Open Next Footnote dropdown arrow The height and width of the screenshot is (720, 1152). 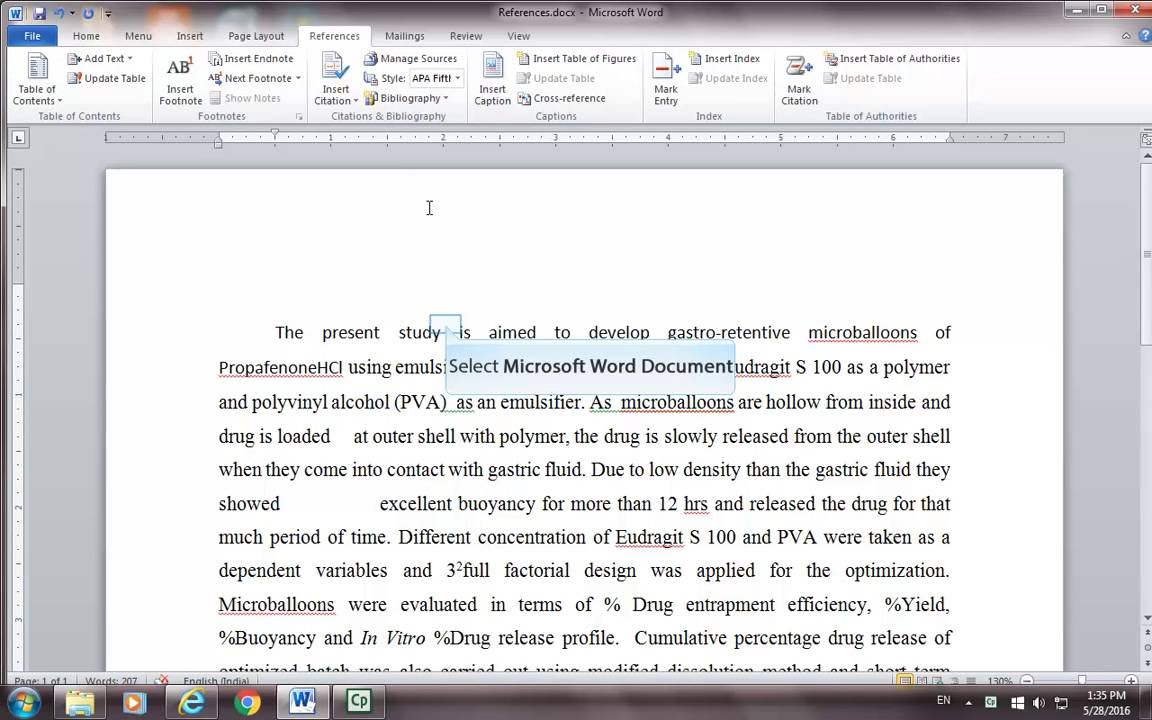[298, 79]
